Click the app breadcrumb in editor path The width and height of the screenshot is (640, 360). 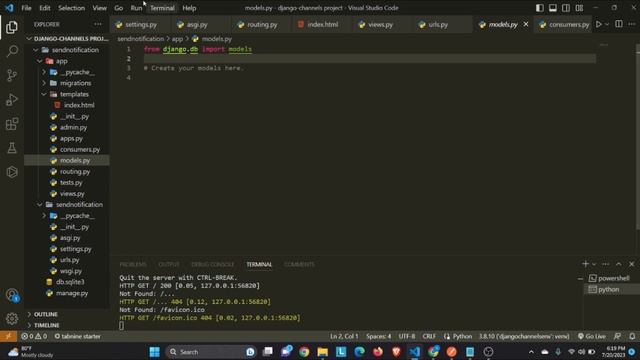(177, 39)
